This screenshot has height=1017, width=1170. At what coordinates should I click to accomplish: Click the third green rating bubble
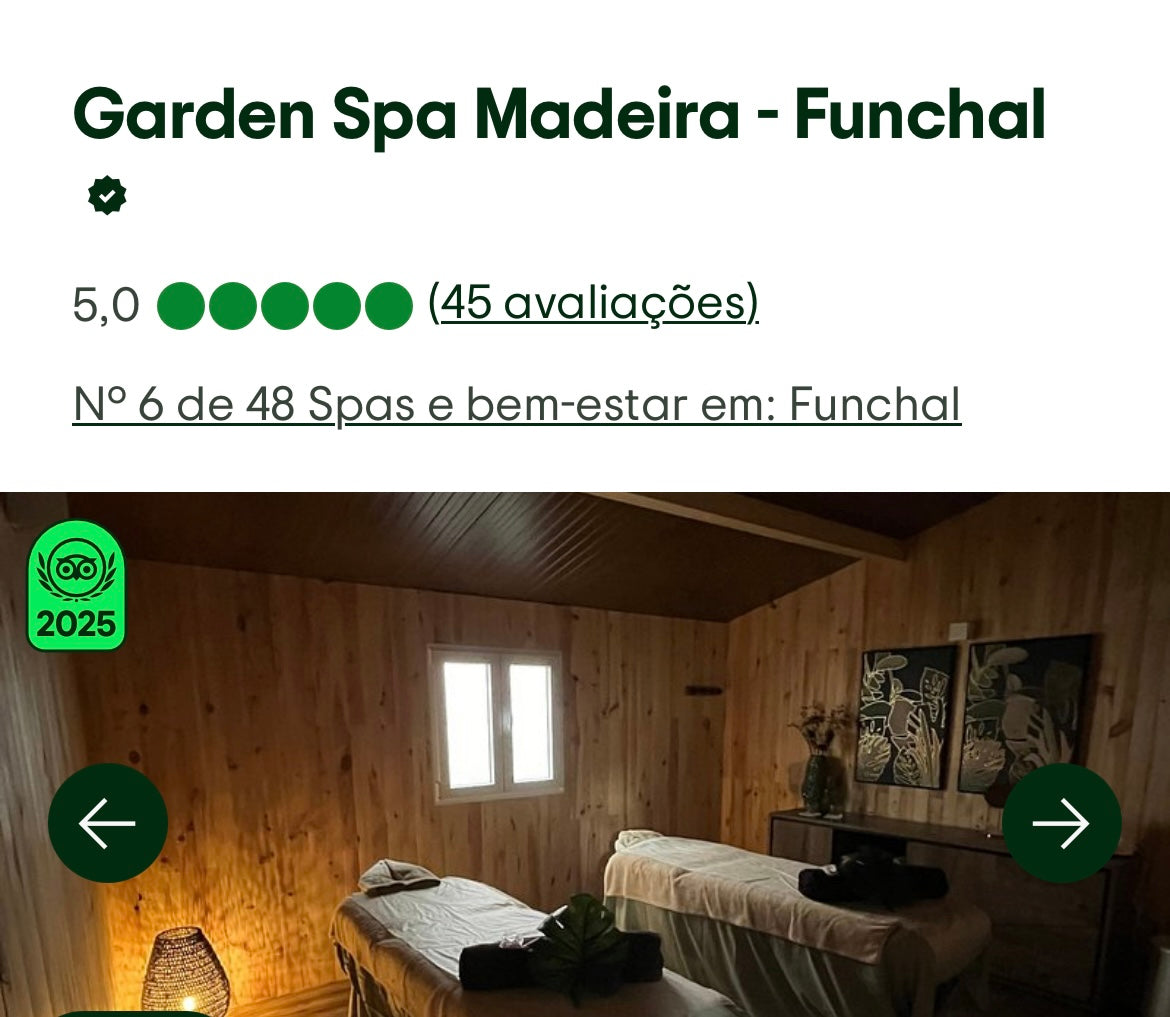point(285,305)
